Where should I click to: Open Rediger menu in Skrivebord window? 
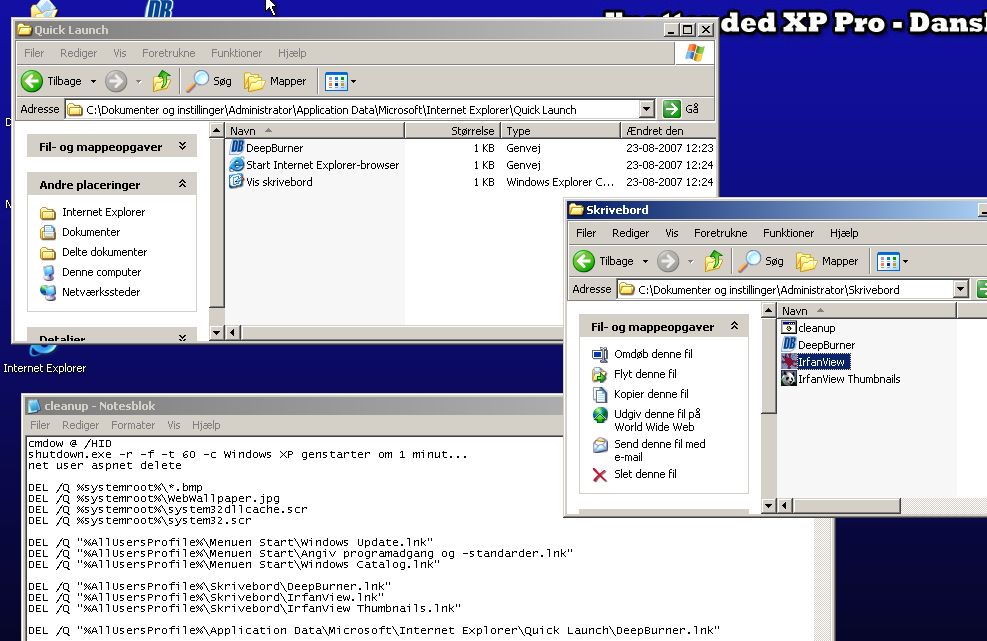630,233
